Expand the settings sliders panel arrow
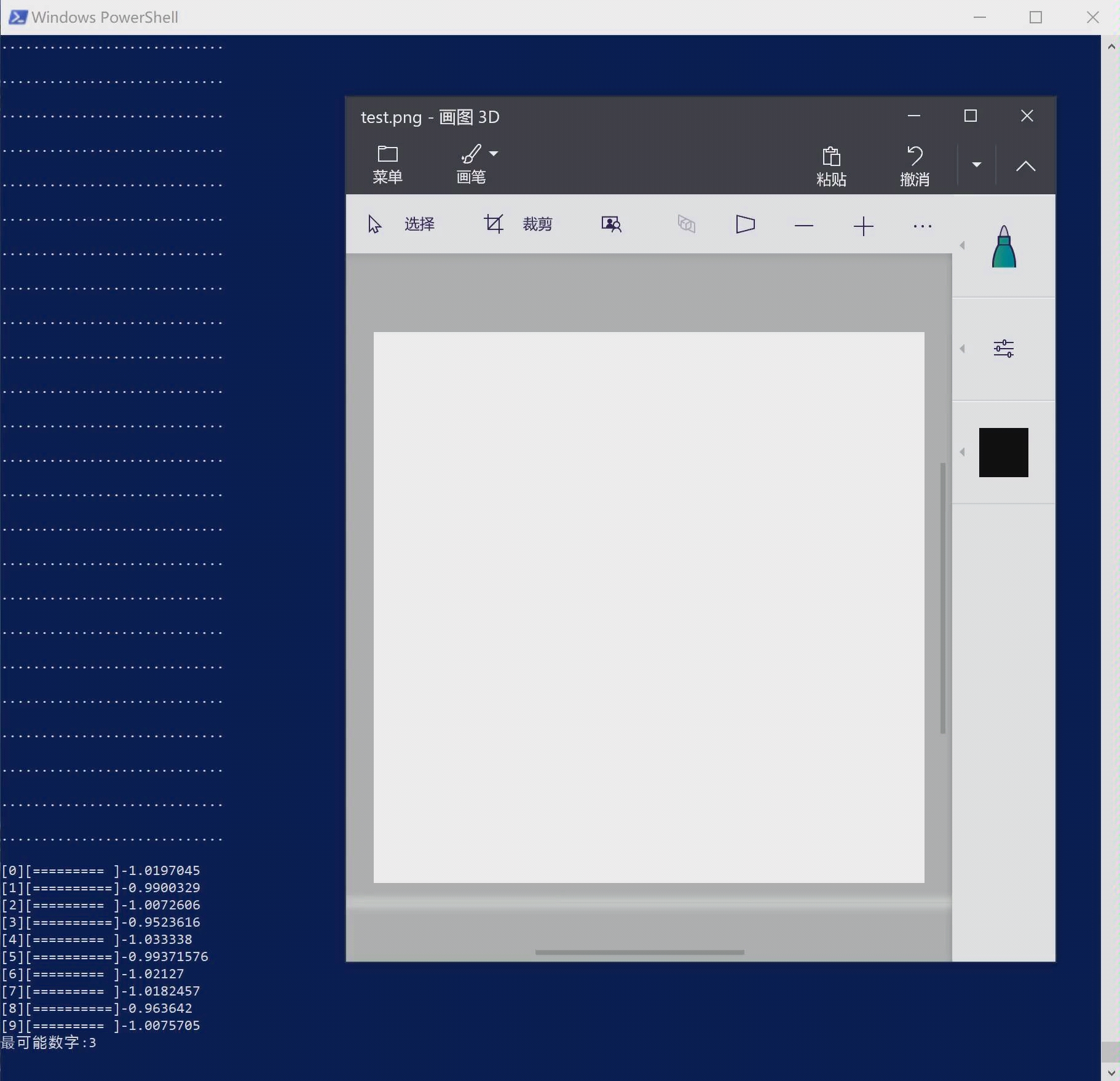 pyautogui.click(x=963, y=349)
